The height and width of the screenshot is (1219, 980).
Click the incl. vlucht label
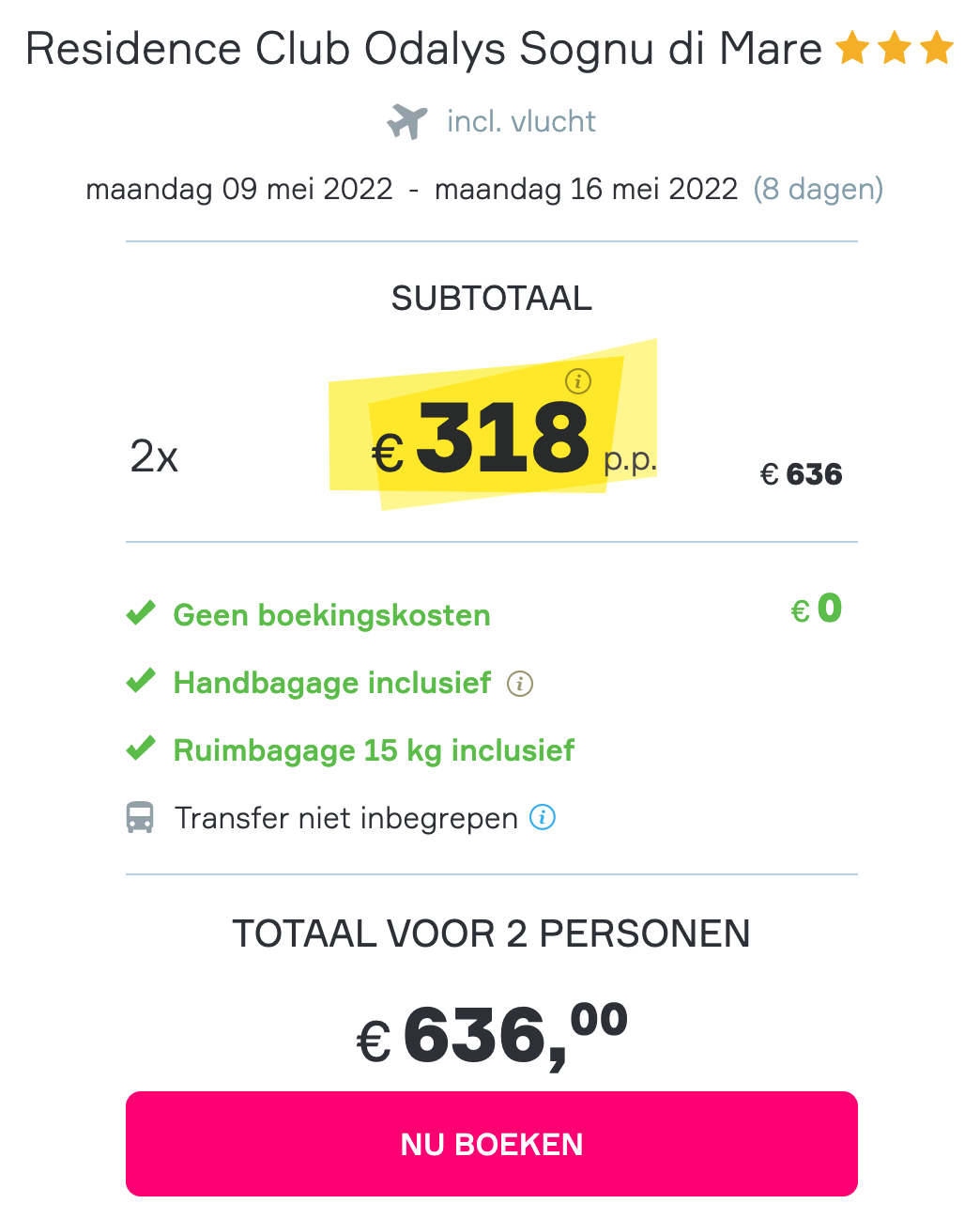(x=521, y=121)
